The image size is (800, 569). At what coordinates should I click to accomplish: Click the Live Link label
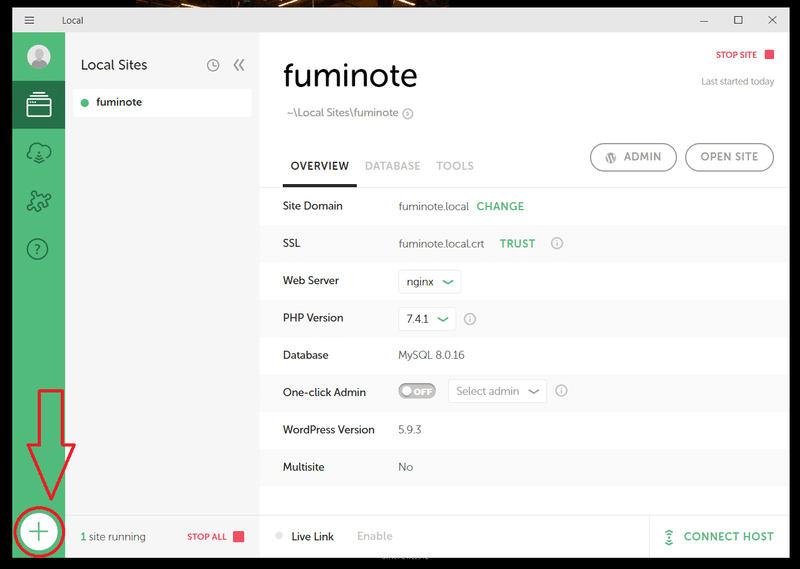coord(312,536)
